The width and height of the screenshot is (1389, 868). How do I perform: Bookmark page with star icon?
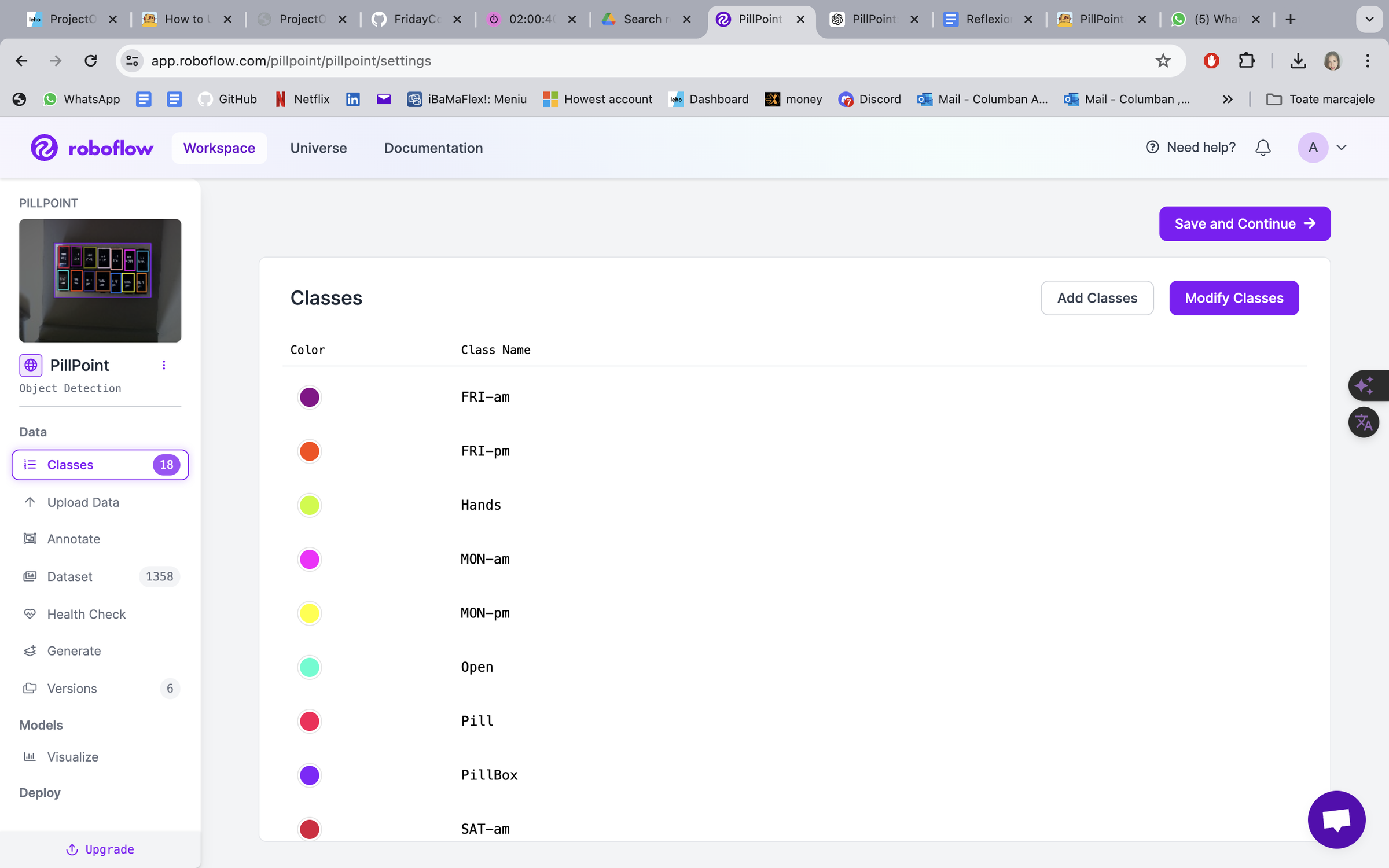tap(1163, 61)
